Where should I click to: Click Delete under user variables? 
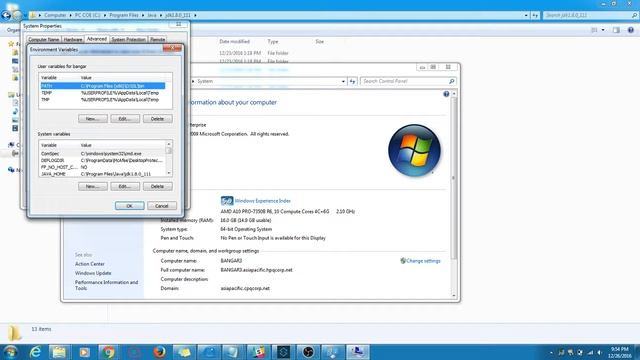coord(158,119)
